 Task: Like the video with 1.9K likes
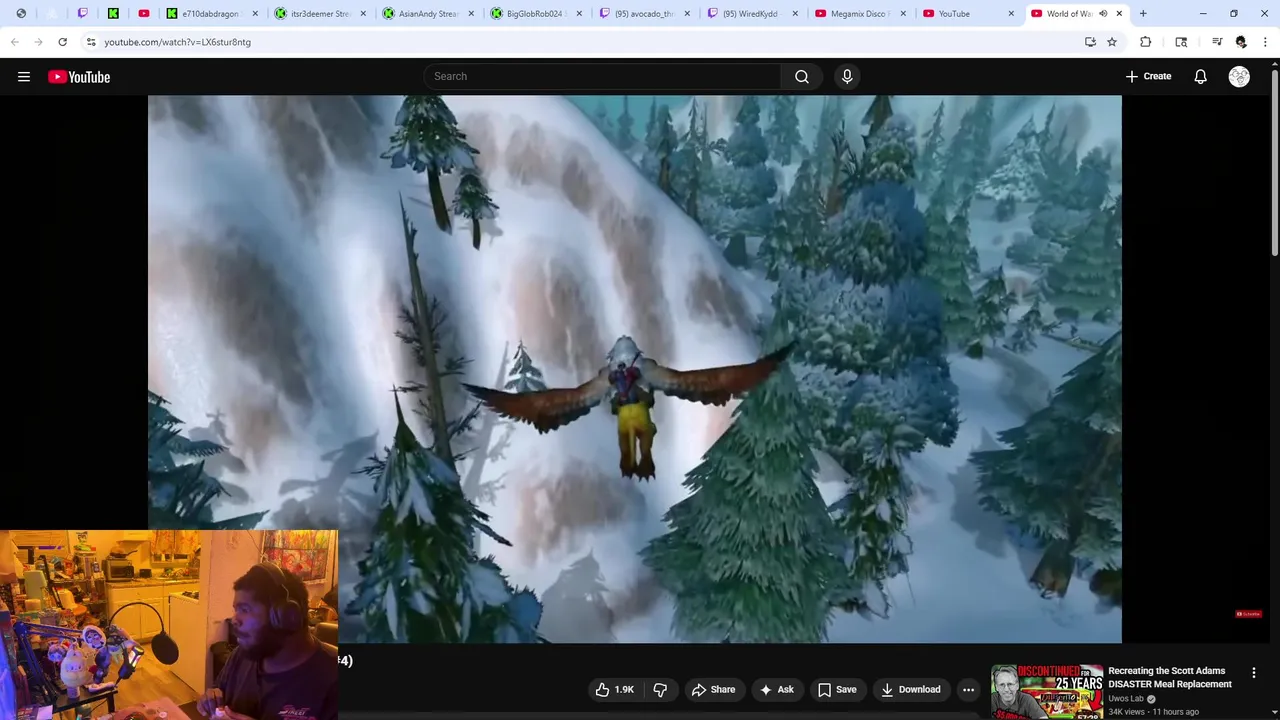coord(614,689)
